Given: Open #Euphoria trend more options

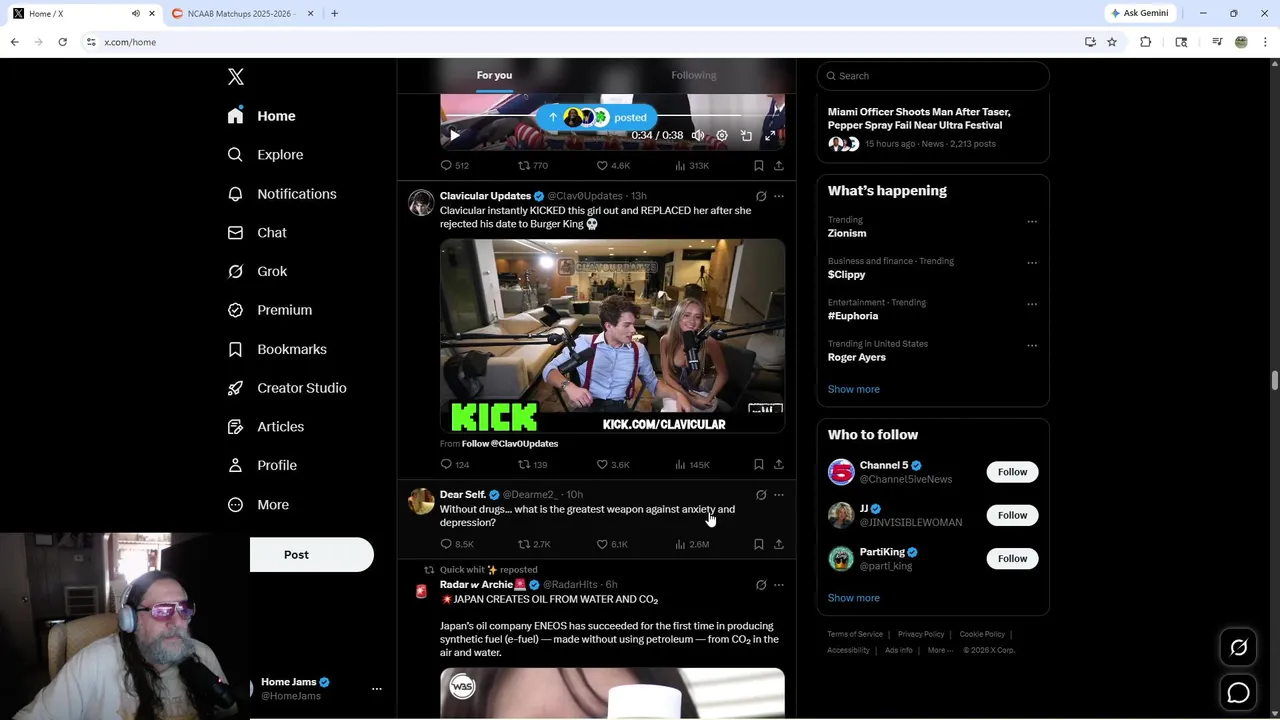Looking at the screenshot, I should click(1032, 304).
